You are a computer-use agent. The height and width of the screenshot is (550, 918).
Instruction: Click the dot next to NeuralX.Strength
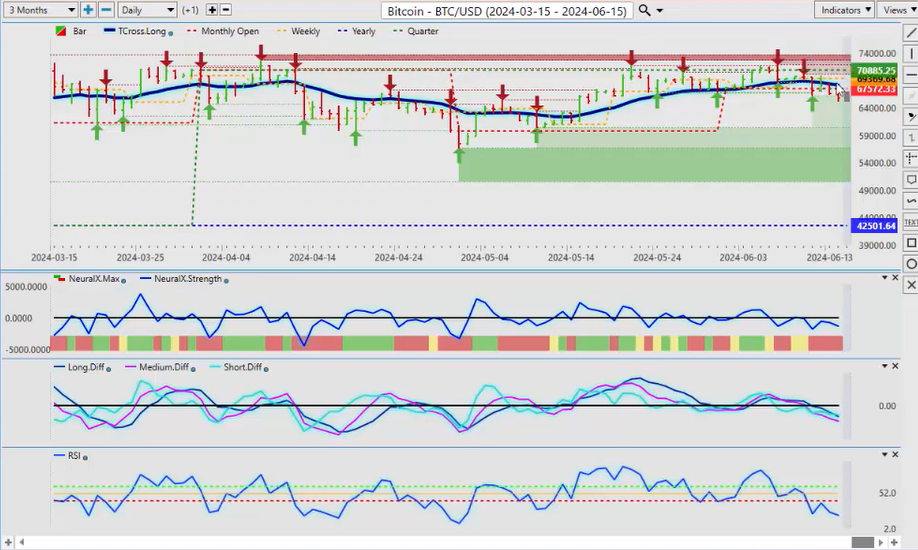coord(226,281)
